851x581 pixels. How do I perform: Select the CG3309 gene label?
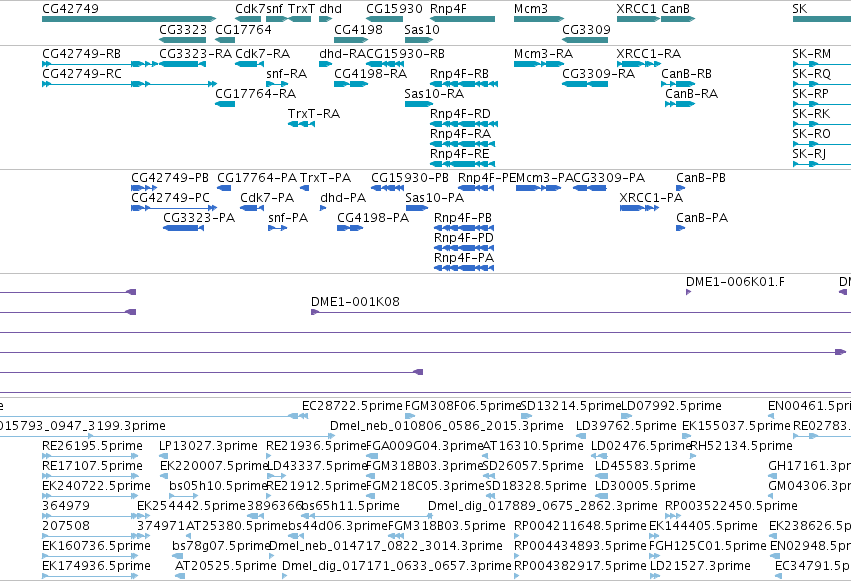pyautogui.click(x=586, y=29)
